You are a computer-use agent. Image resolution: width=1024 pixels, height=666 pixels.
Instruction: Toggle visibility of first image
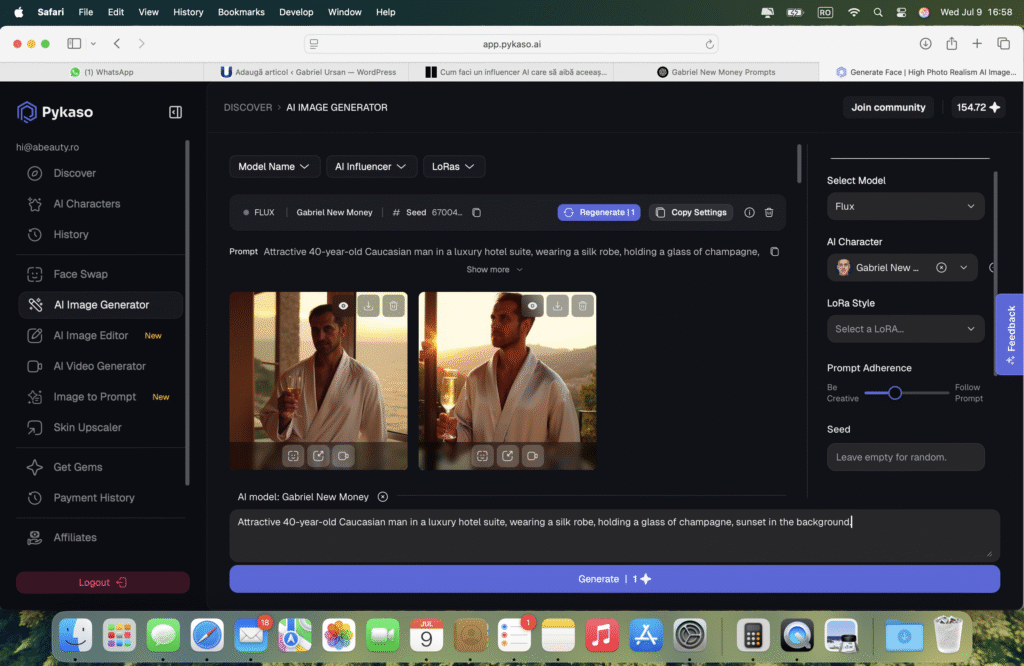344,306
